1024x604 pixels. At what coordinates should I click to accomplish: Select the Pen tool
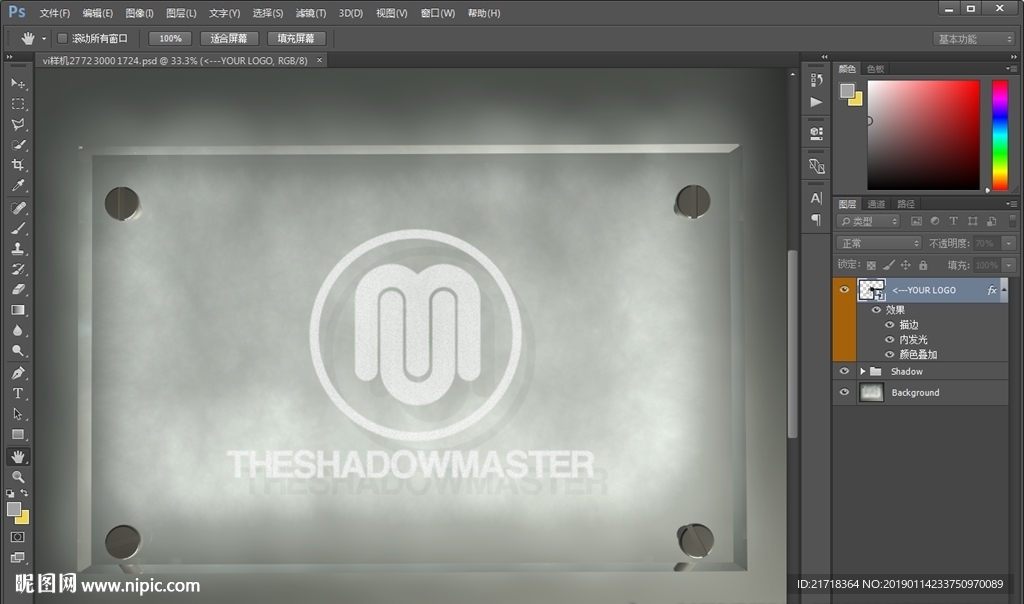coord(18,373)
